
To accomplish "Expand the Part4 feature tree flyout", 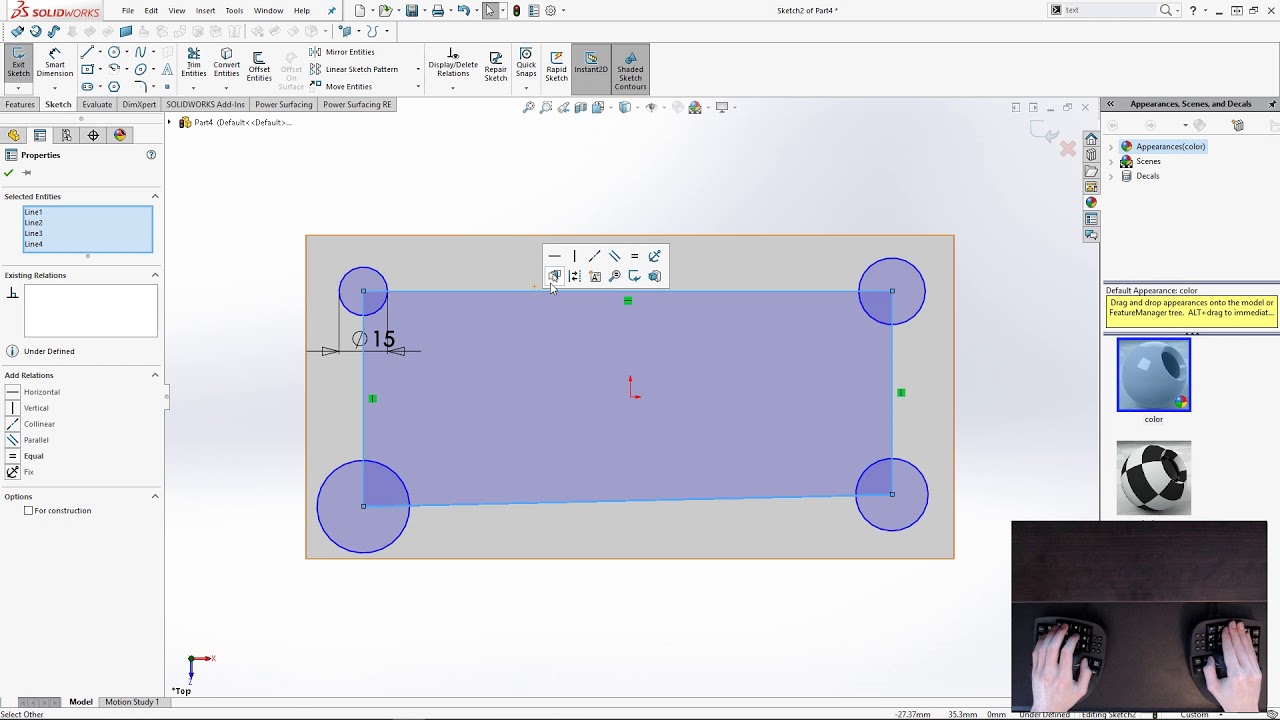I will [170, 122].
